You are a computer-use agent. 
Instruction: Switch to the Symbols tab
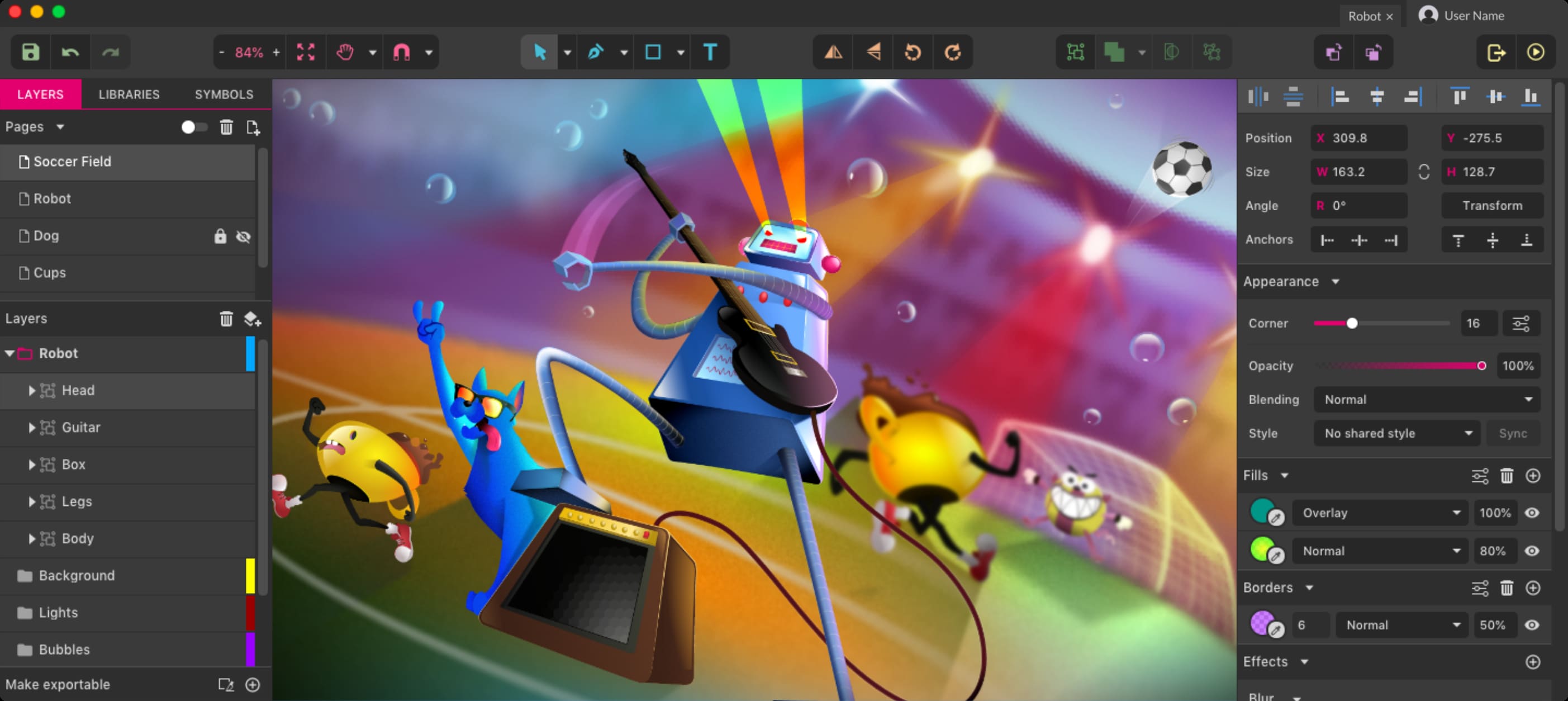[224, 94]
